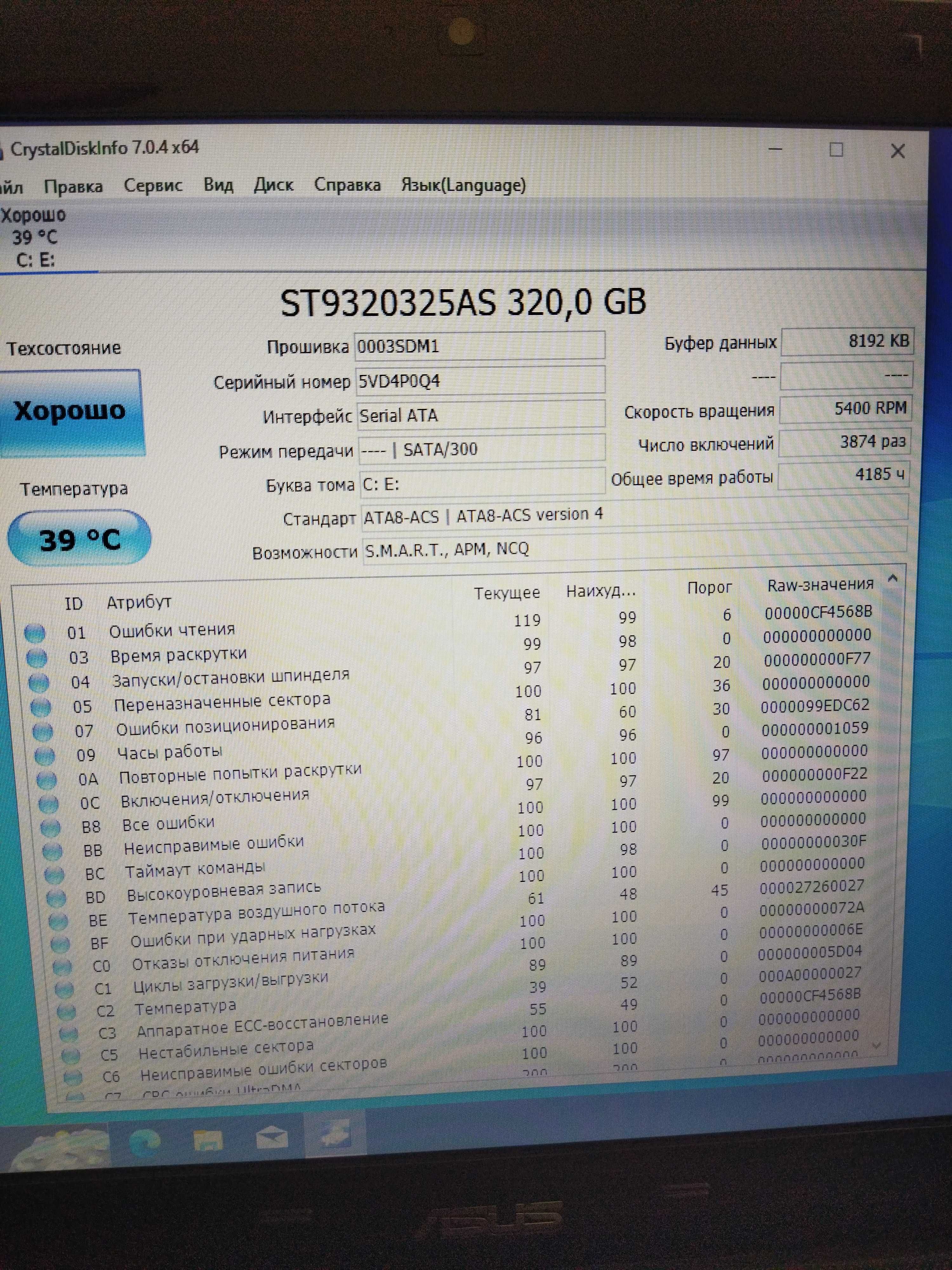Click status circle beside Температура воздушного потока
The height and width of the screenshot is (1270, 952).
click(58, 921)
